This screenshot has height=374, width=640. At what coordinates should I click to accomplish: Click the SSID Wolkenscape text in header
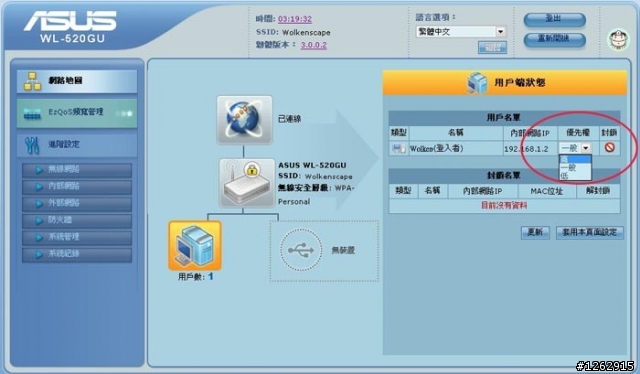(293, 32)
